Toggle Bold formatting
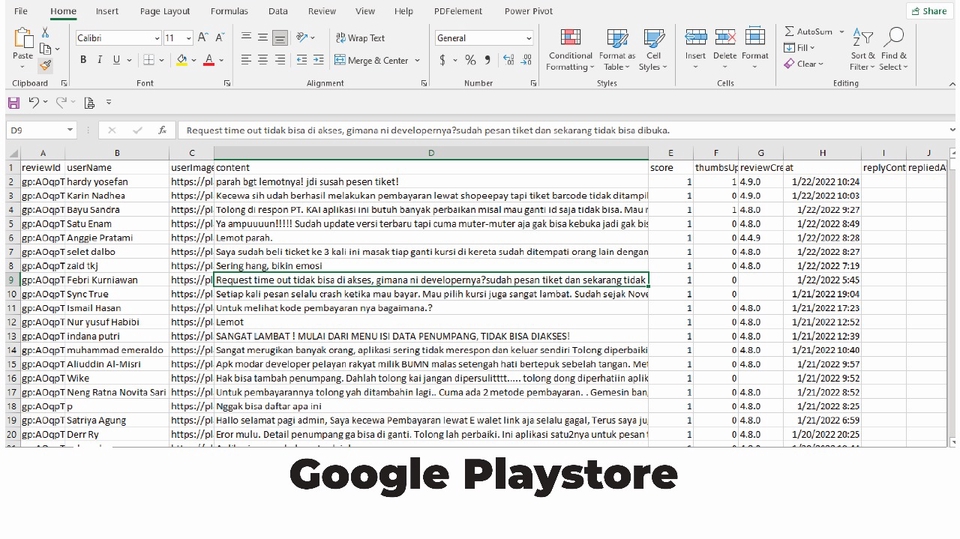The image size is (960, 539). pyautogui.click(x=83, y=60)
